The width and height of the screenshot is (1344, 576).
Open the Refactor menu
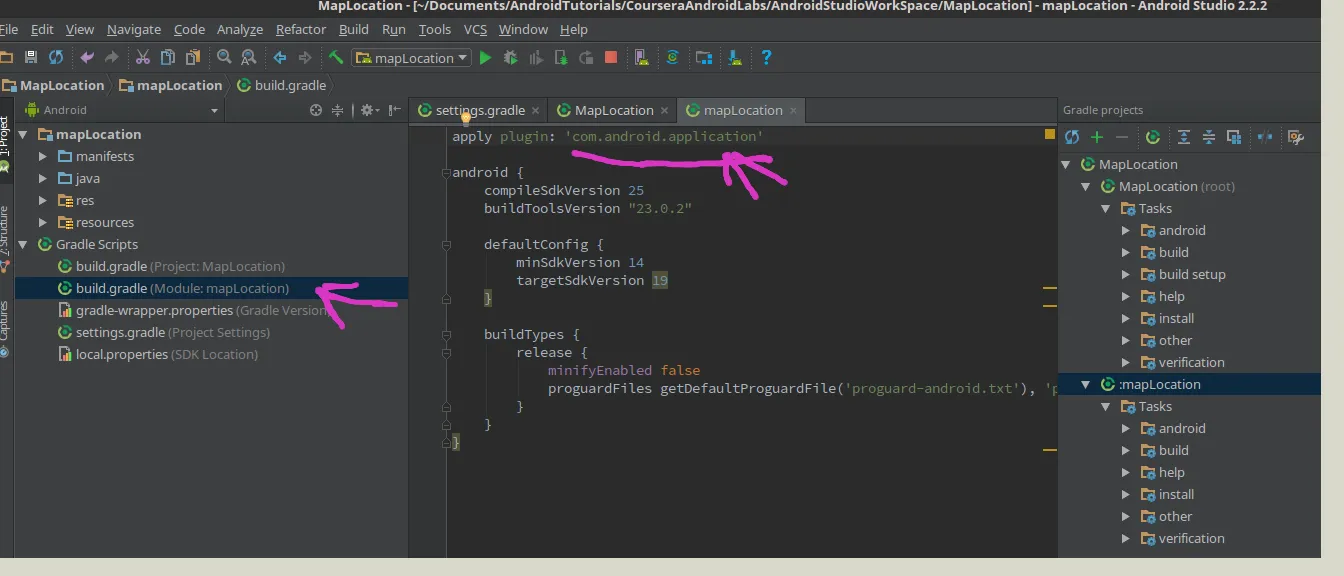(x=301, y=29)
